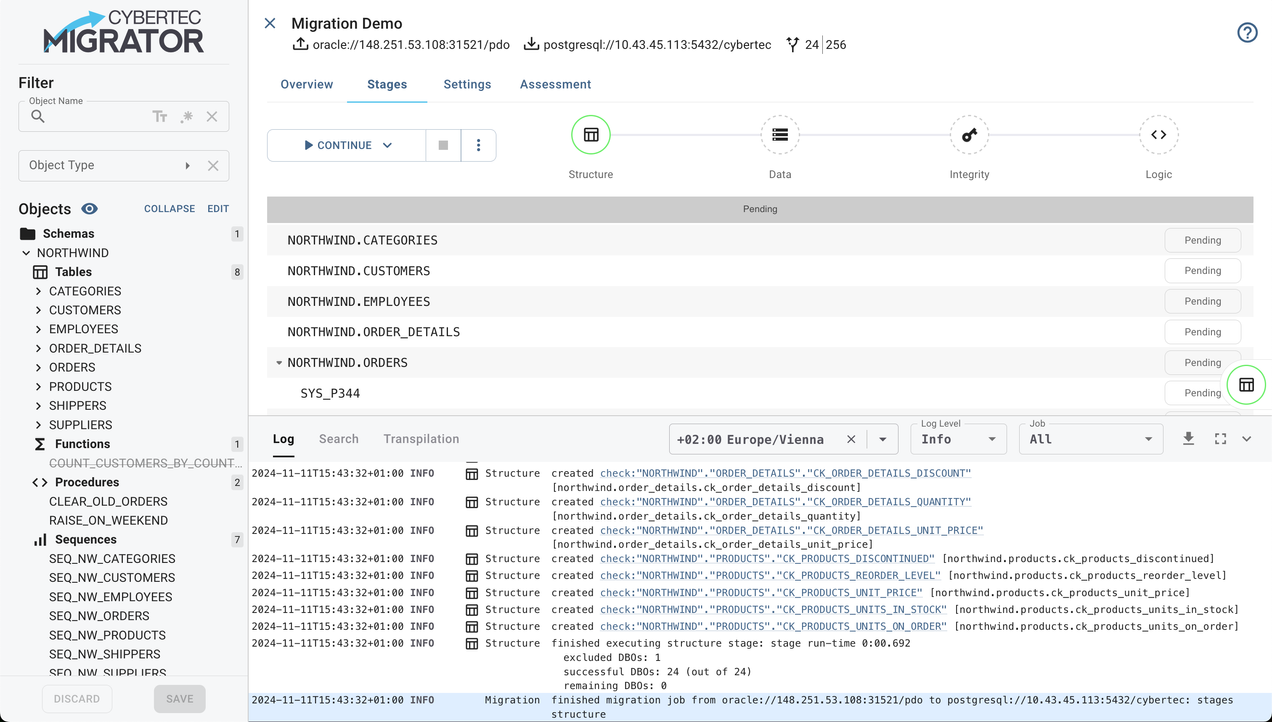Select the Logic stage code icon
The width and height of the screenshot is (1272, 722).
point(1158,135)
